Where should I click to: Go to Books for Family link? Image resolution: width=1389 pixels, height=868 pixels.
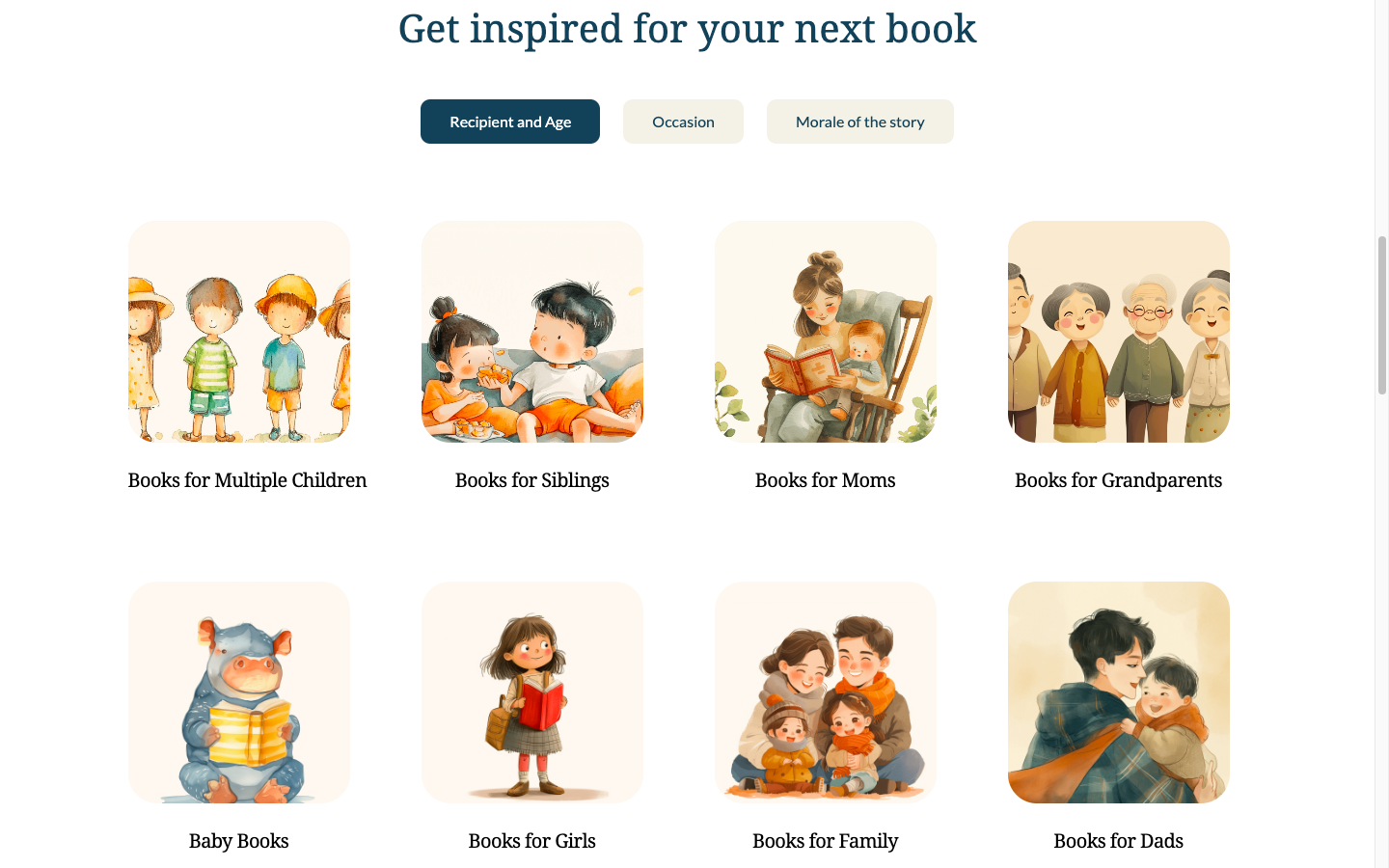coord(826,841)
